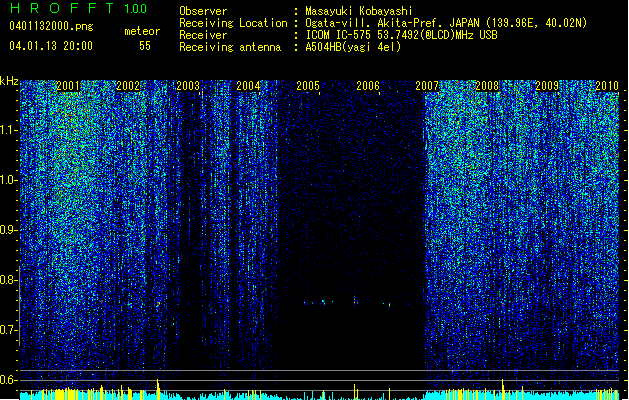Screen dimensions: 629x400
Task: Click the 1.1 kHz axis tick label
Action: tap(9, 130)
